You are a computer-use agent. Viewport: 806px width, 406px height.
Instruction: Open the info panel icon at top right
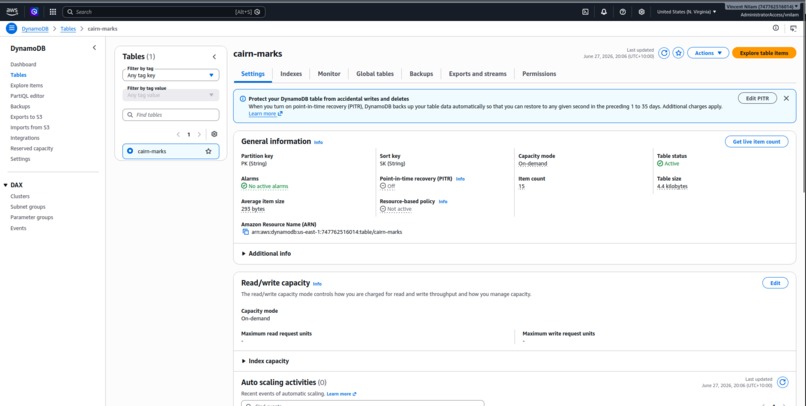pyautogui.click(x=776, y=28)
